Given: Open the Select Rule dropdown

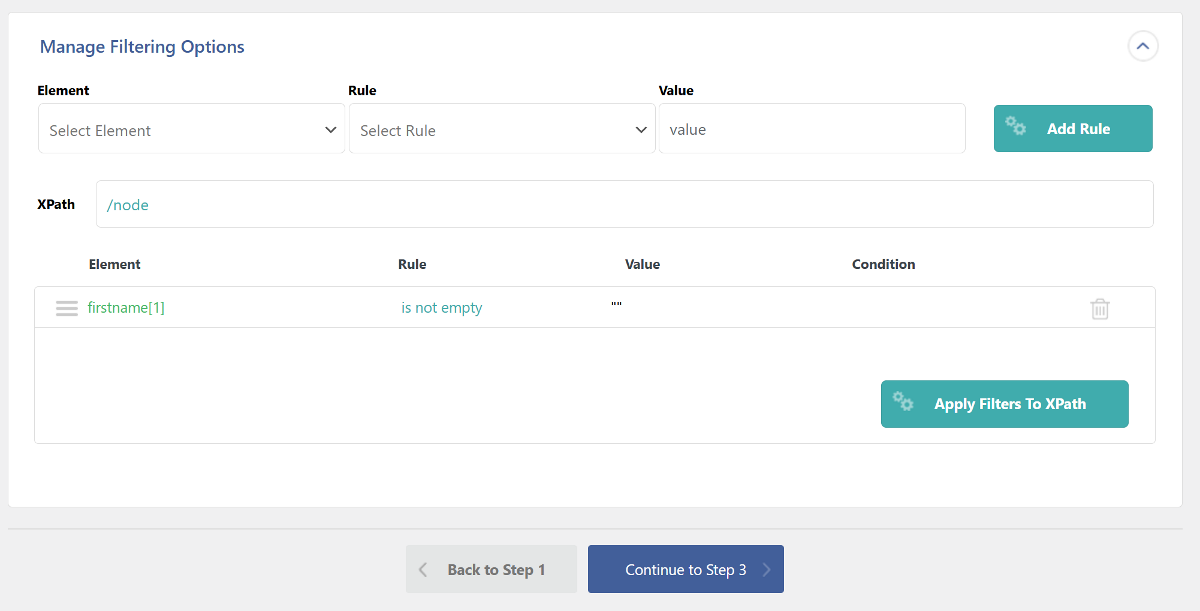Looking at the screenshot, I should click(503, 130).
